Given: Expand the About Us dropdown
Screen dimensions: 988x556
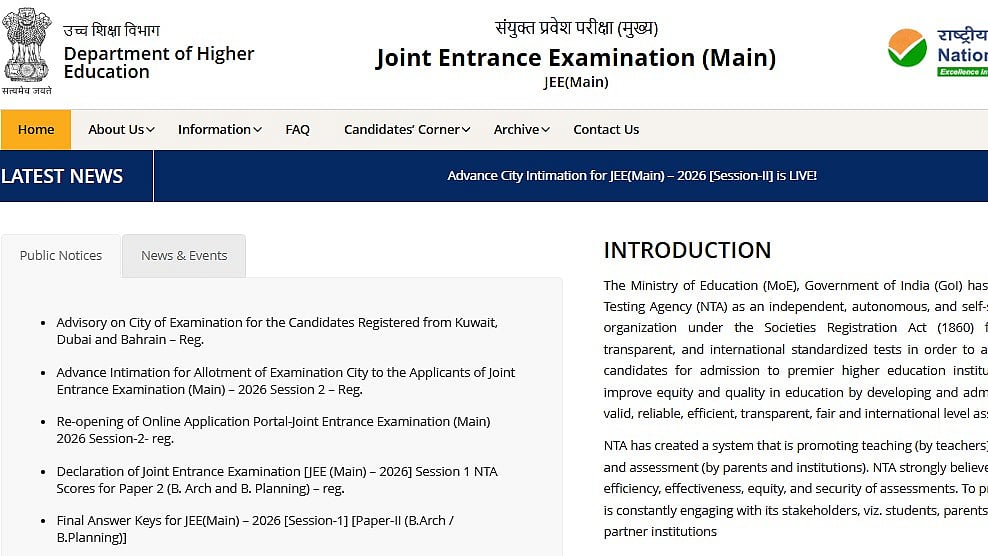Looking at the screenshot, I should pos(121,129).
